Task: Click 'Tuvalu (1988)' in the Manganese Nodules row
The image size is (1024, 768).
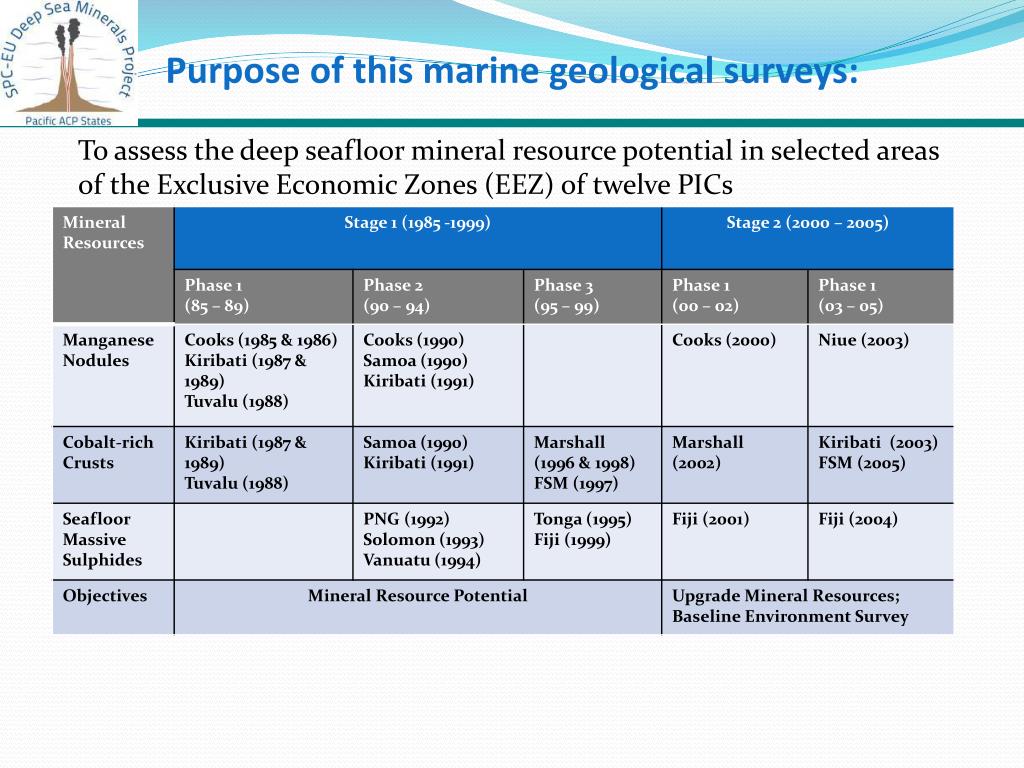Action: point(236,402)
